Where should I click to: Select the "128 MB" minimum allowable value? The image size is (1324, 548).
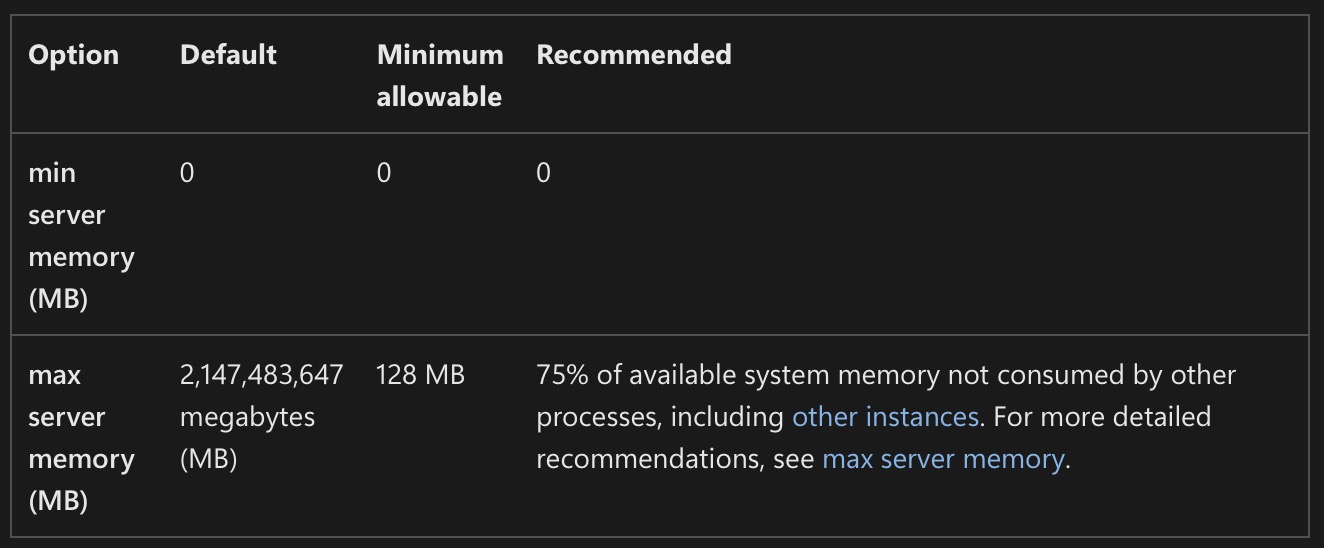(x=420, y=375)
